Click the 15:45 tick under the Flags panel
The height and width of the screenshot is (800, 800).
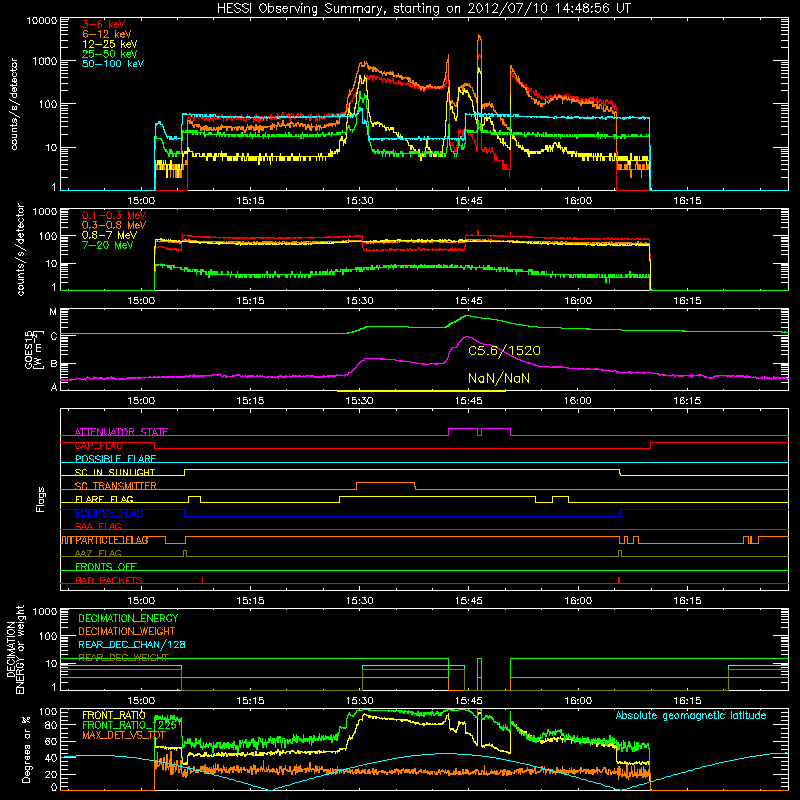click(x=468, y=601)
